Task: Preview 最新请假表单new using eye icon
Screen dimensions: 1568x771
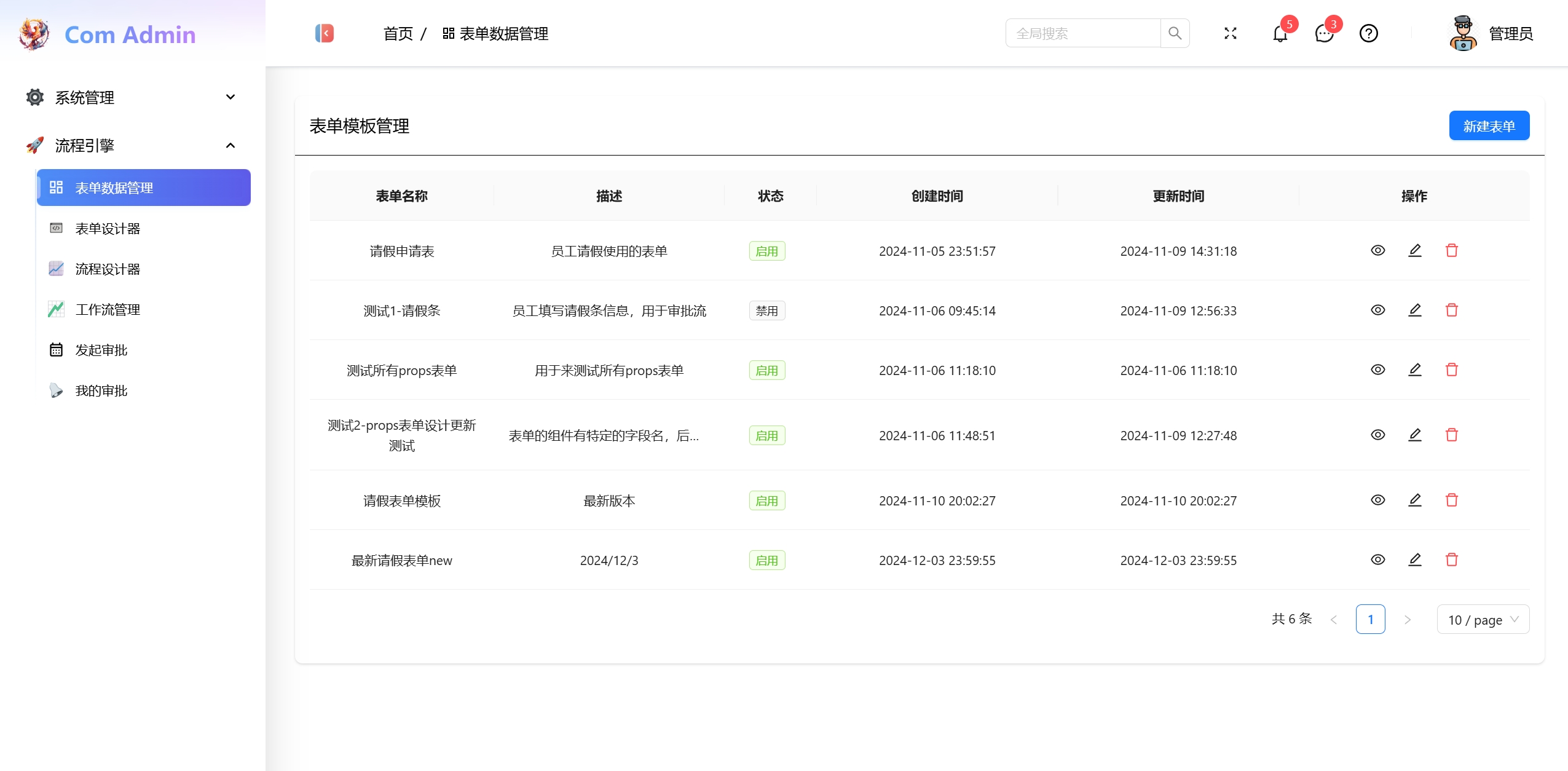Action: [x=1378, y=559]
